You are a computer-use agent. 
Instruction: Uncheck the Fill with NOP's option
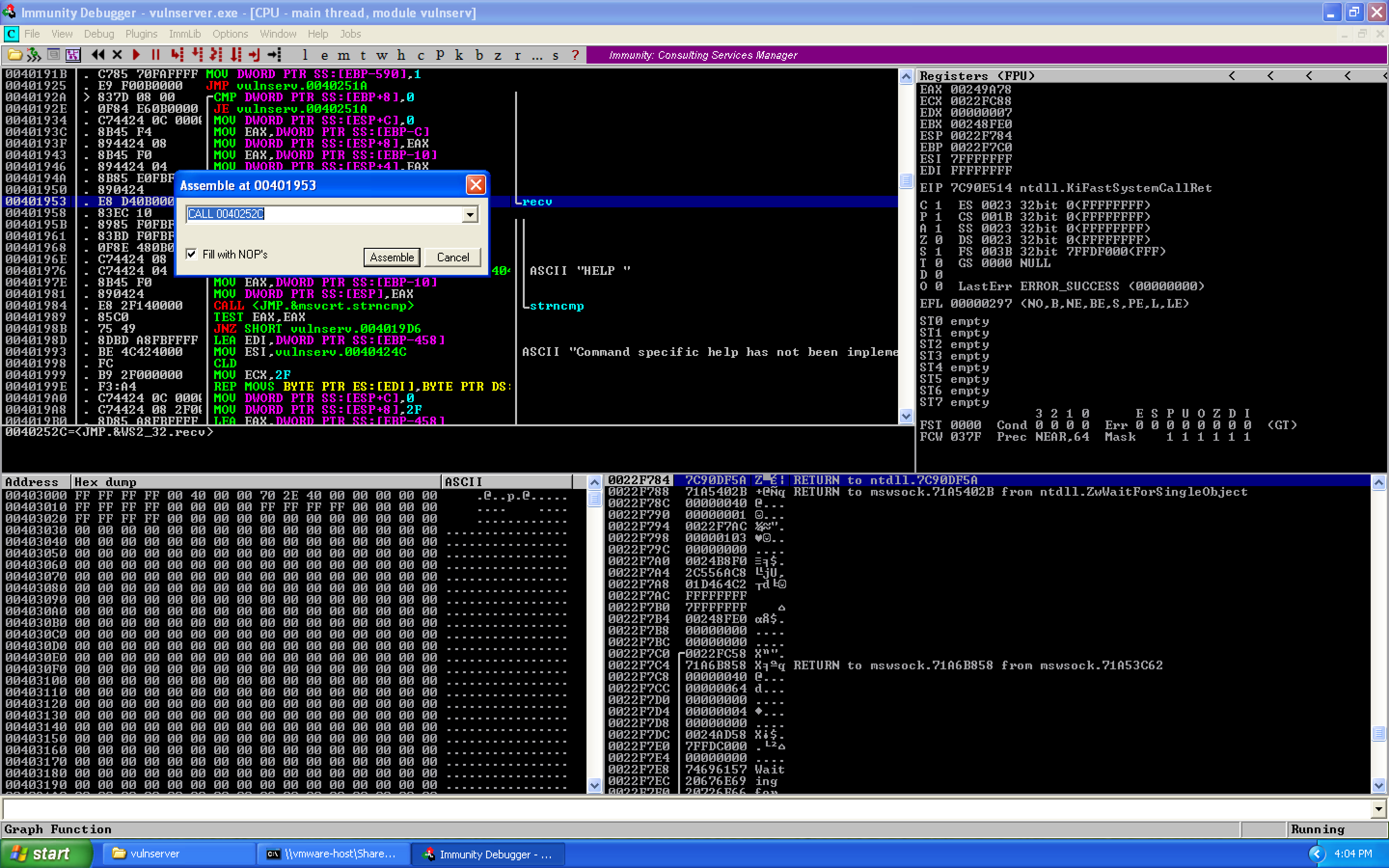tap(191, 254)
